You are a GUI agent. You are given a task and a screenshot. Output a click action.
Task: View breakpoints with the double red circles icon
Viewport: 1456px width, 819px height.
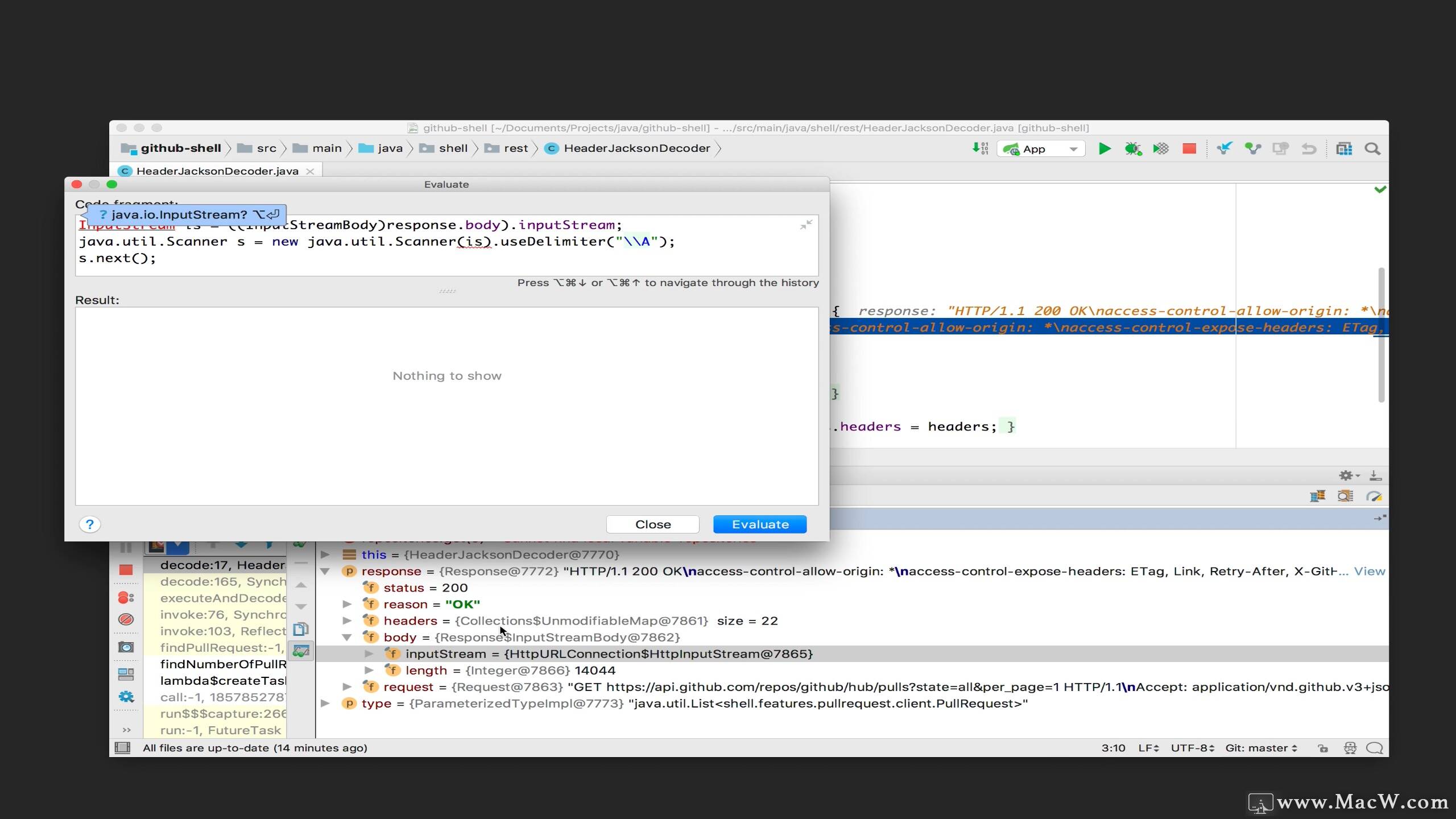coord(126,598)
